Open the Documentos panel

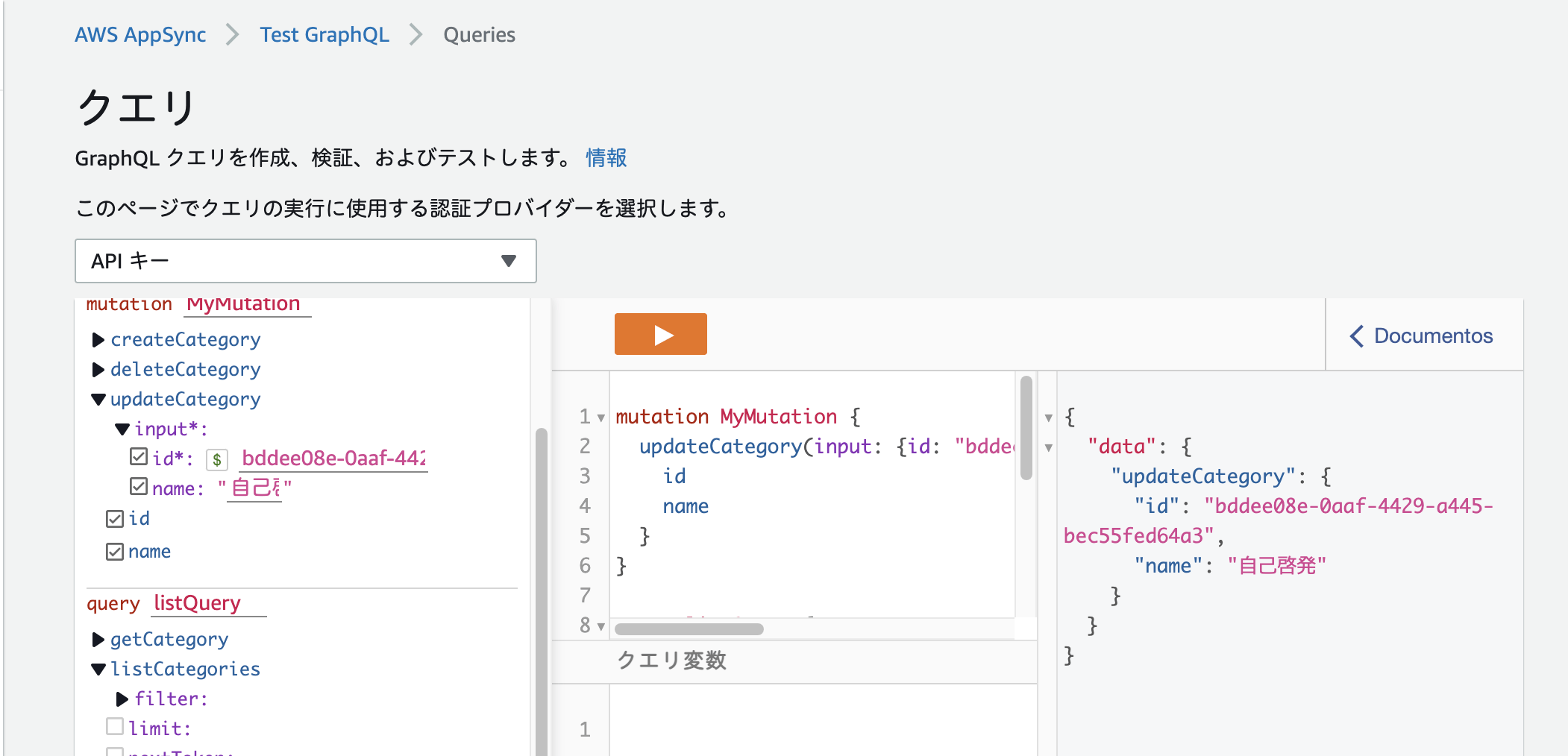(1421, 336)
